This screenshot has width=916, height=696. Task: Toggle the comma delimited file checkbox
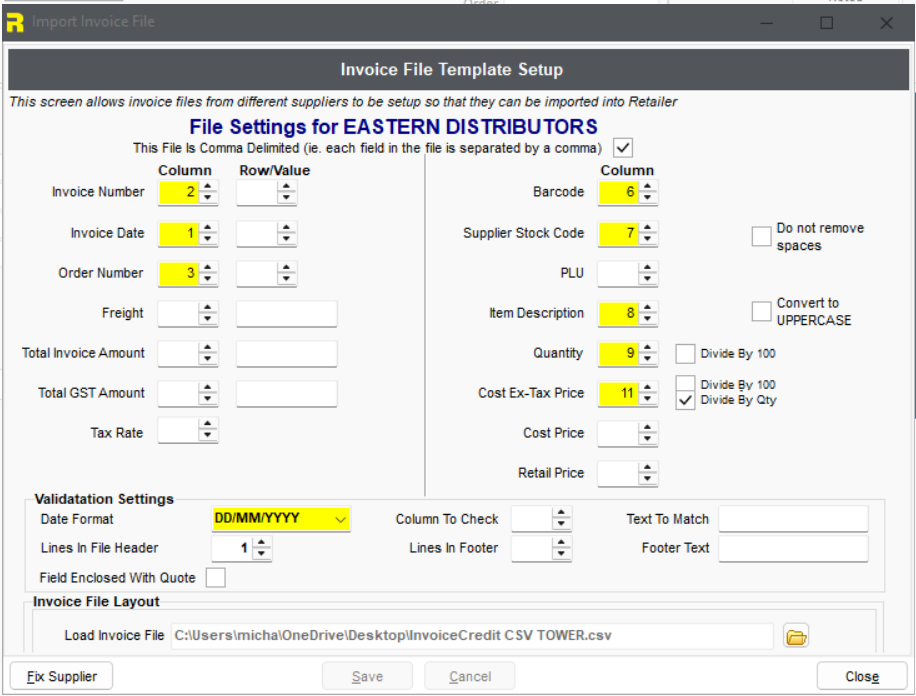[x=623, y=148]
